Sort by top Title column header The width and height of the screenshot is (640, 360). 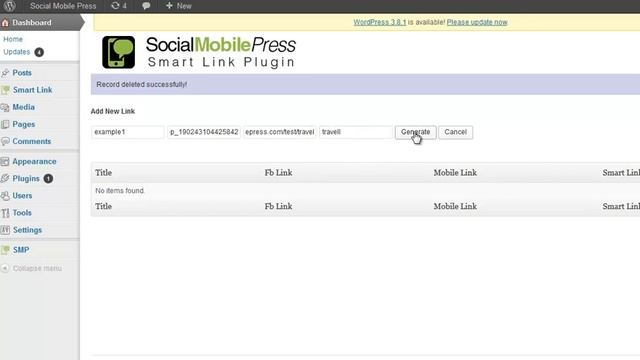104,173
